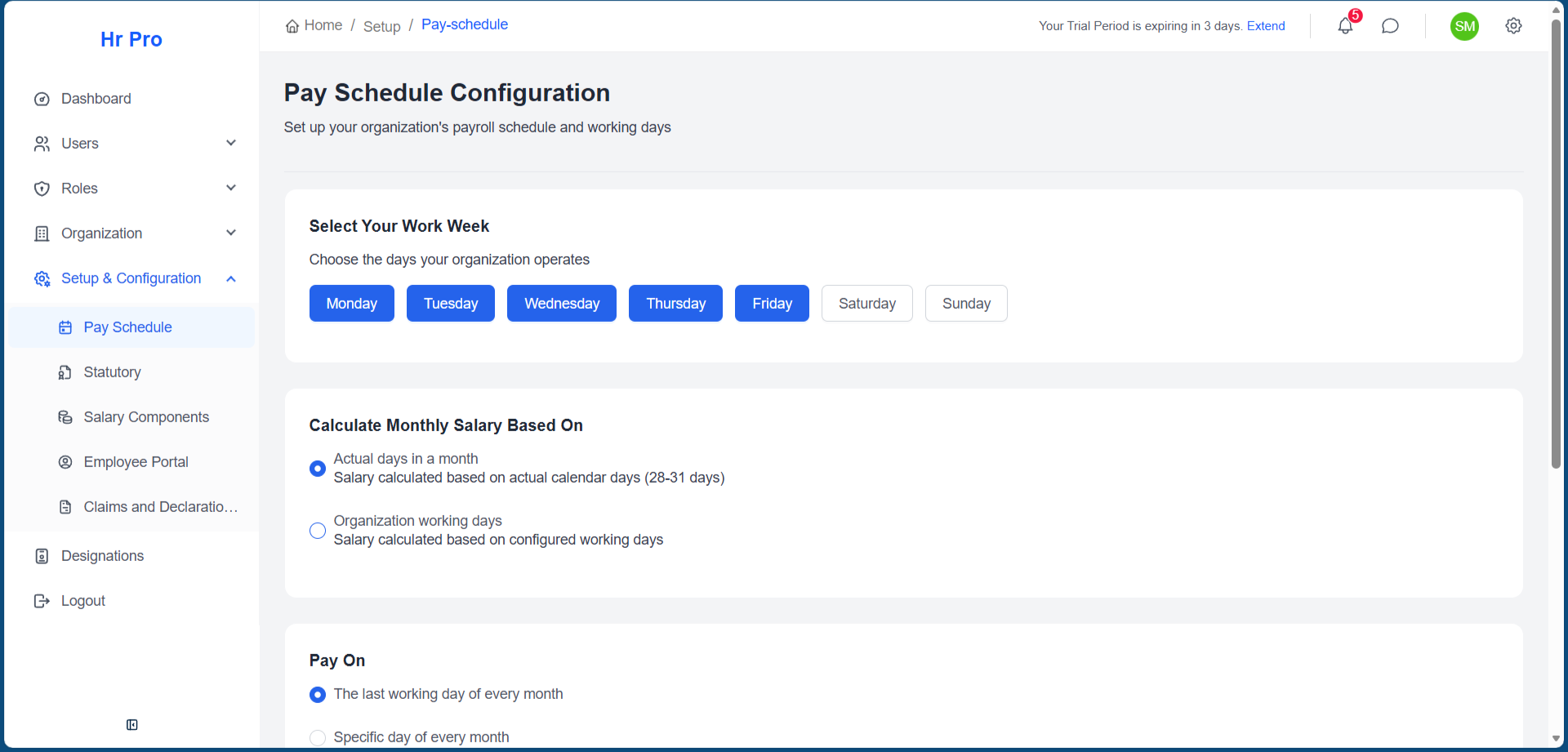Expand the Users menu chevron
Image resolution: width=1568 pixels, height=752 pixels.
coord(231,144)
